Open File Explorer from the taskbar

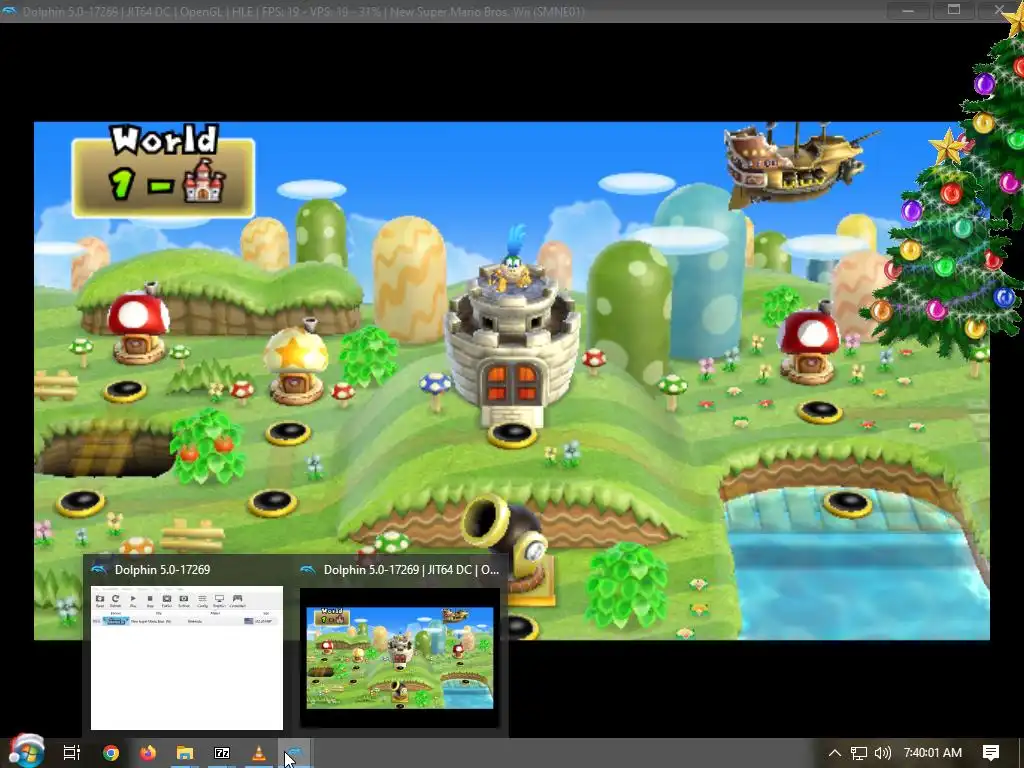(185, 753)
